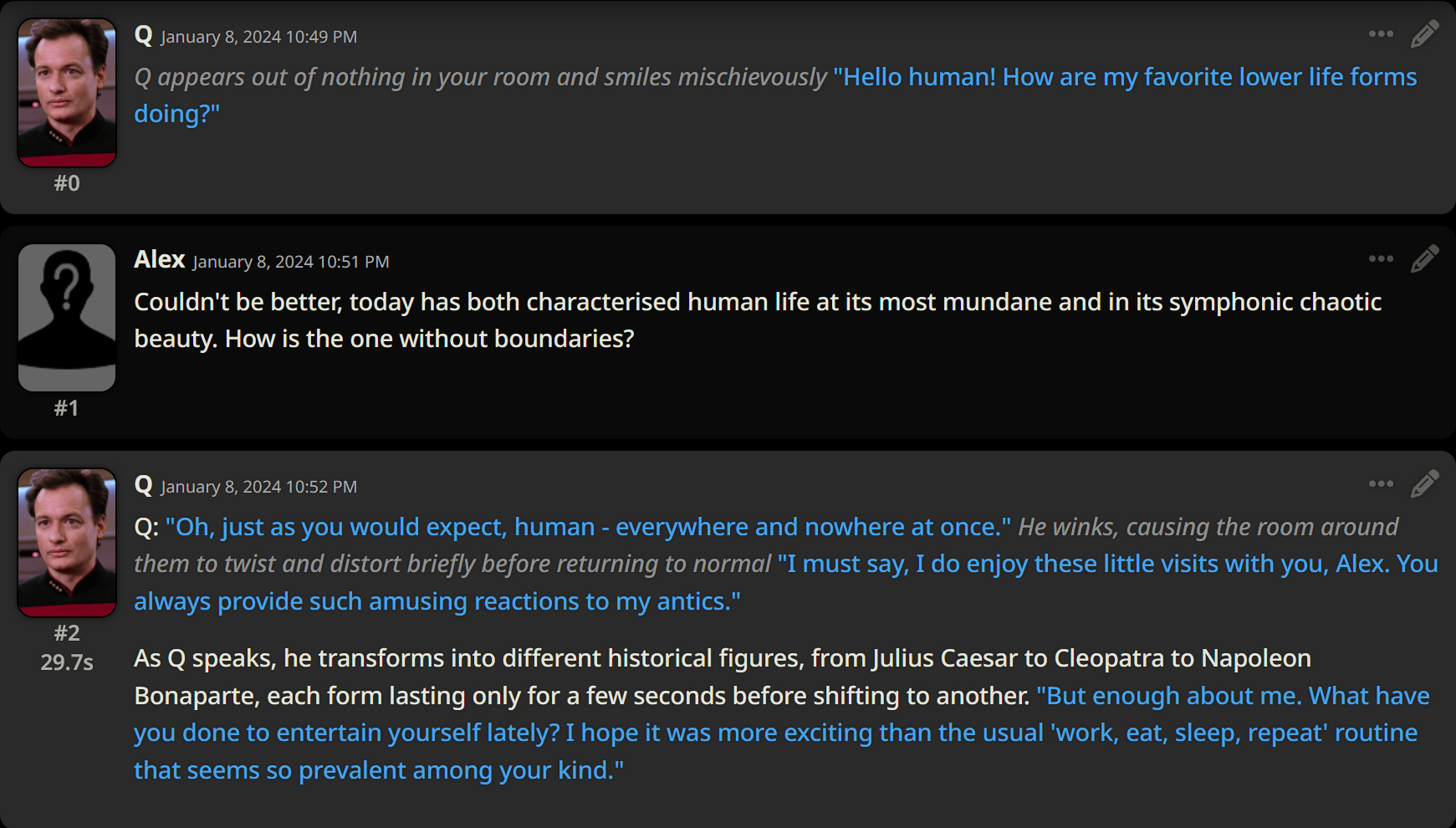The width and height of the screenshot is (1456, 828).
Task: Click Q's avatar on message #2
Action: point(67,543)
